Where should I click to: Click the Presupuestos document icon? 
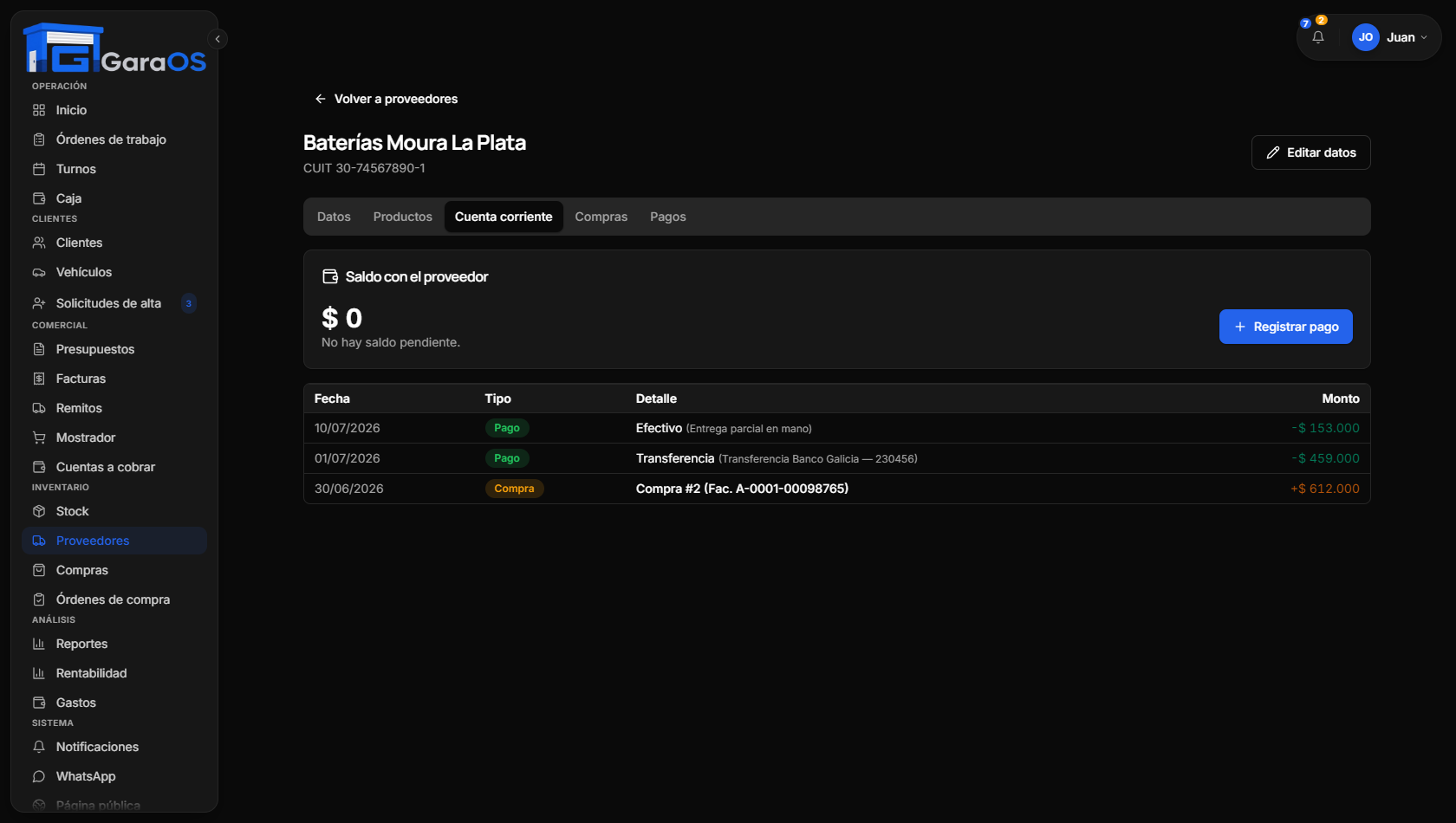(x=39, y=349)
